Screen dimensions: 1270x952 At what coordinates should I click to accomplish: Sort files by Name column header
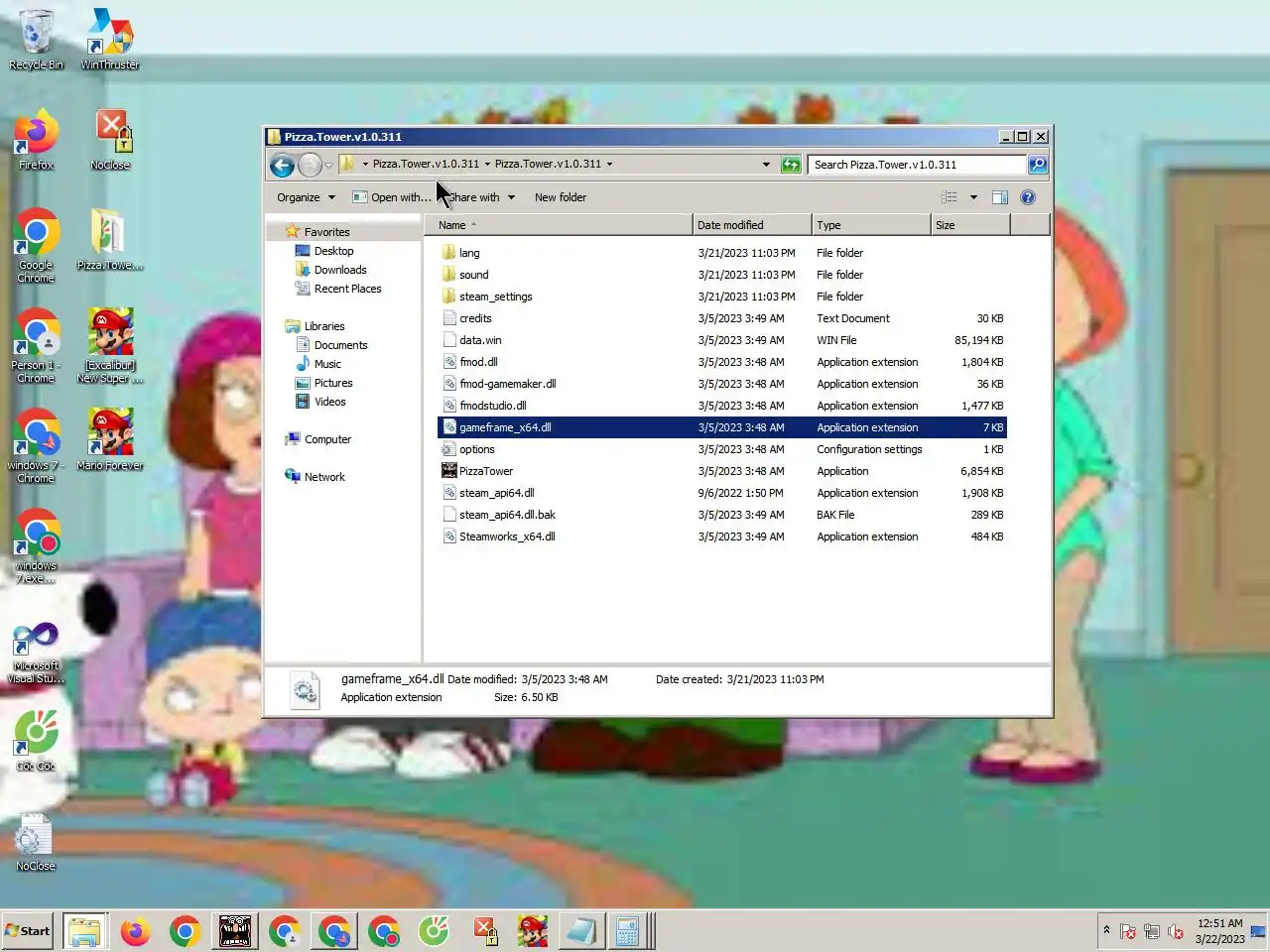[x=559, y=225]
